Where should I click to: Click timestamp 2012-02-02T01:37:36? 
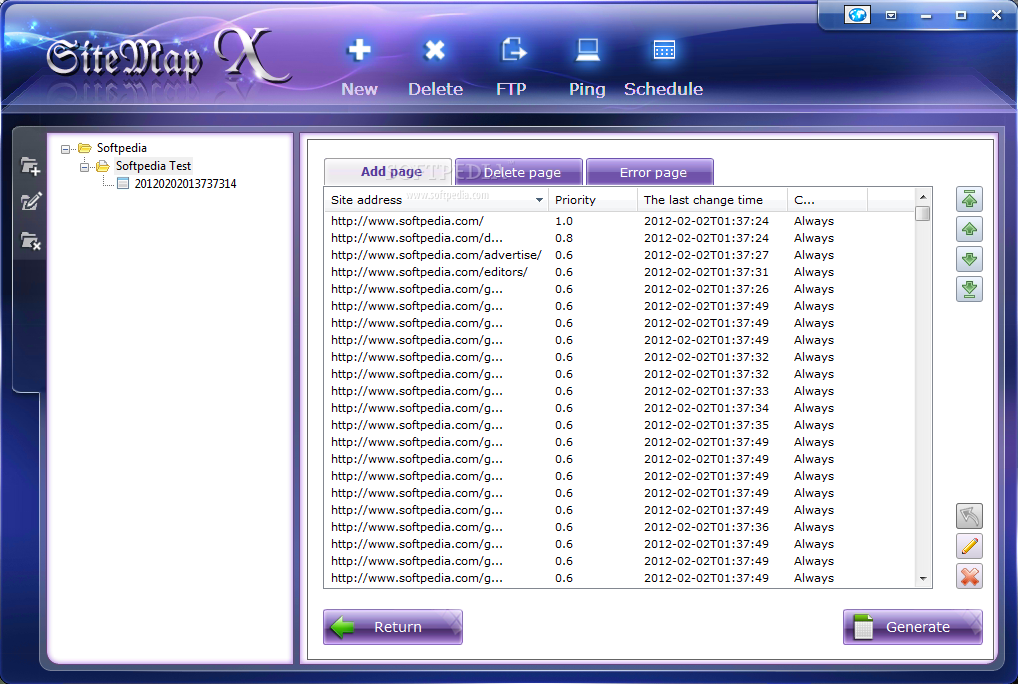(x=706, y=527)
